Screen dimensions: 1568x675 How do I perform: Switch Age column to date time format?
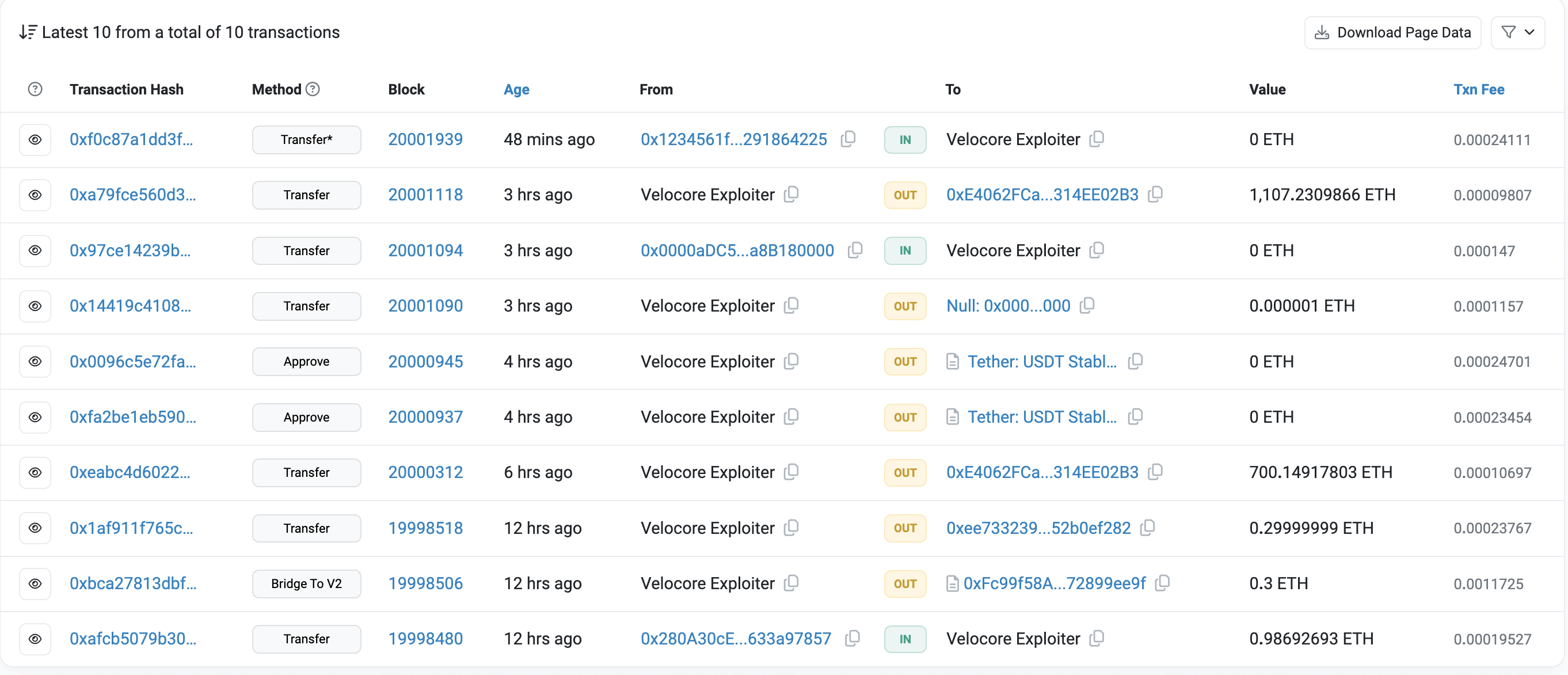(516, 89)
